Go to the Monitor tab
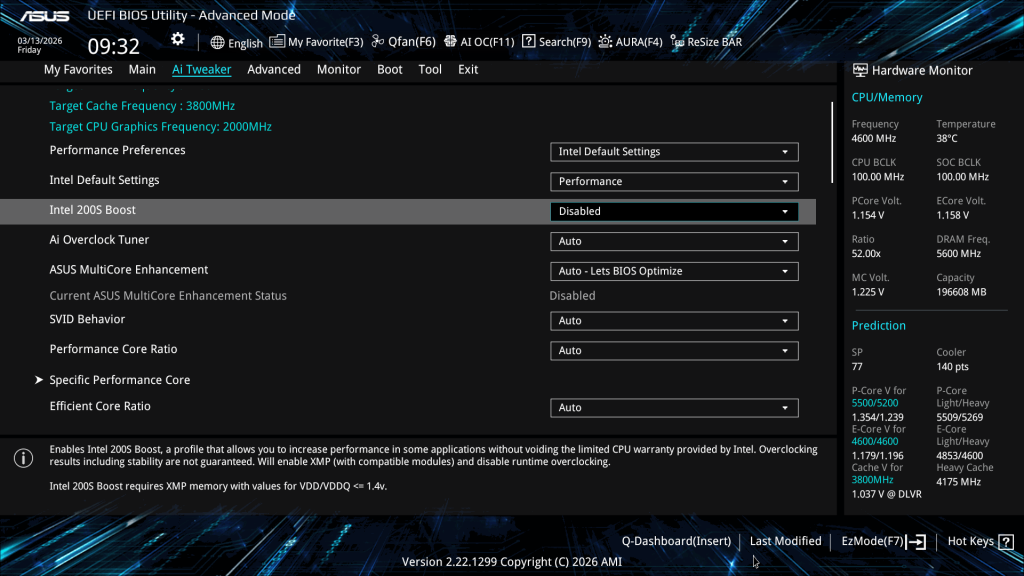The width and height of the screenshot is (1024, 576). (x=339, y=69)
